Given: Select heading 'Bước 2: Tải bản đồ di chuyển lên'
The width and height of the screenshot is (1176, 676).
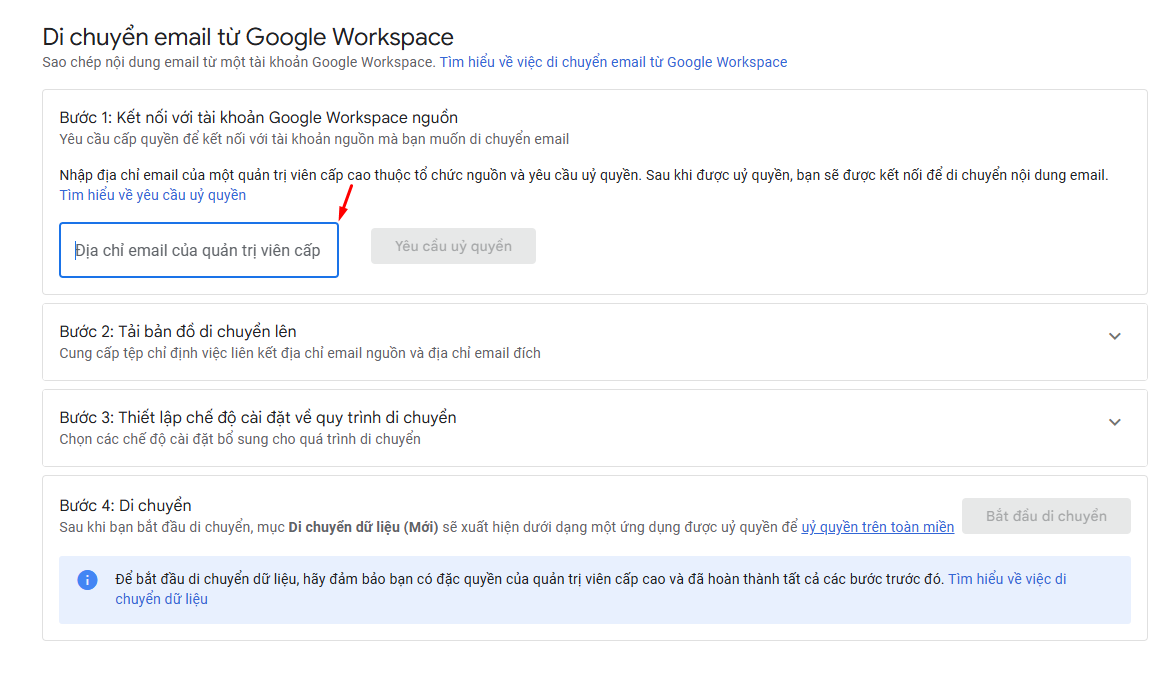Looking at the screenshot, I should pos(178,332).
